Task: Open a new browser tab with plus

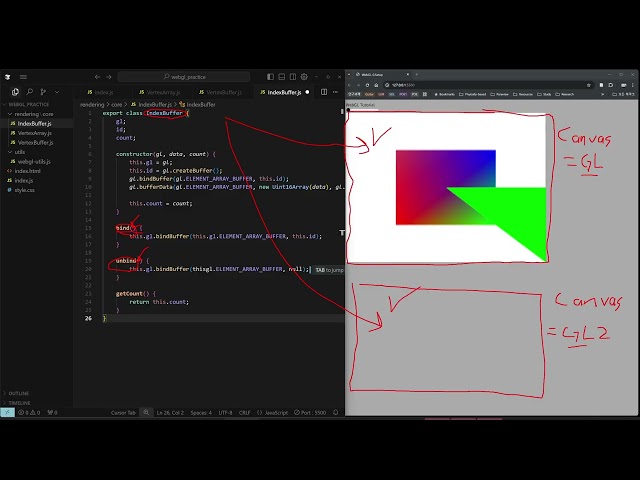Action: point(417,74)
